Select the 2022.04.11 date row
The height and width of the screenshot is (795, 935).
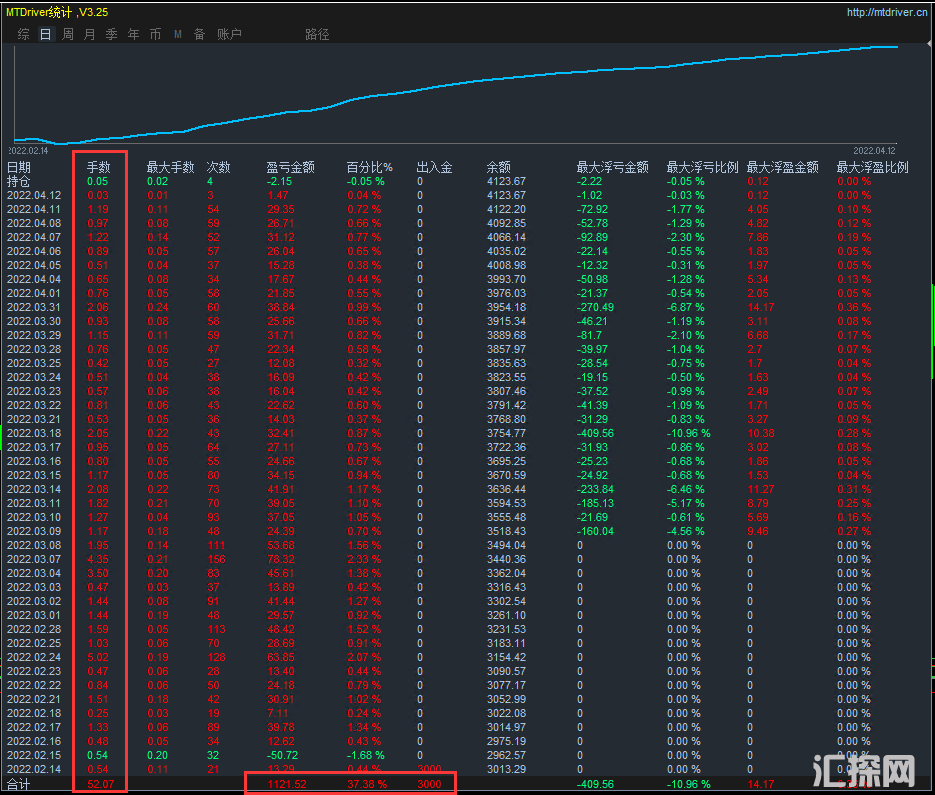(34, 209)
